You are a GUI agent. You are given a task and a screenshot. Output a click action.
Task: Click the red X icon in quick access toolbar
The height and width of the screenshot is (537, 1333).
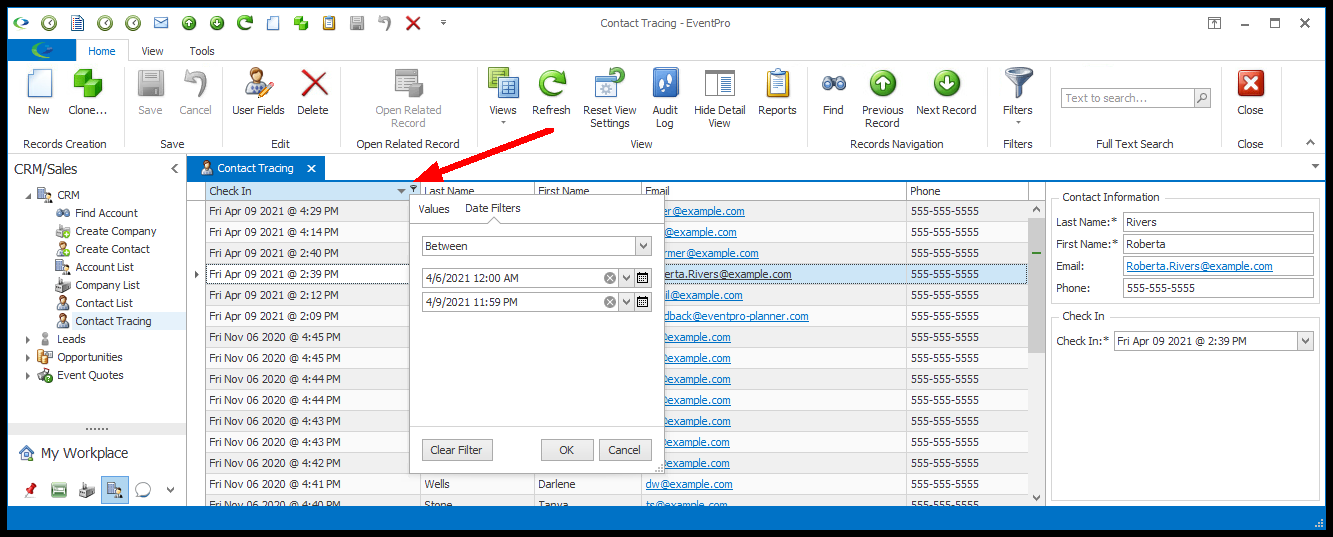click(x=413, y=22)
